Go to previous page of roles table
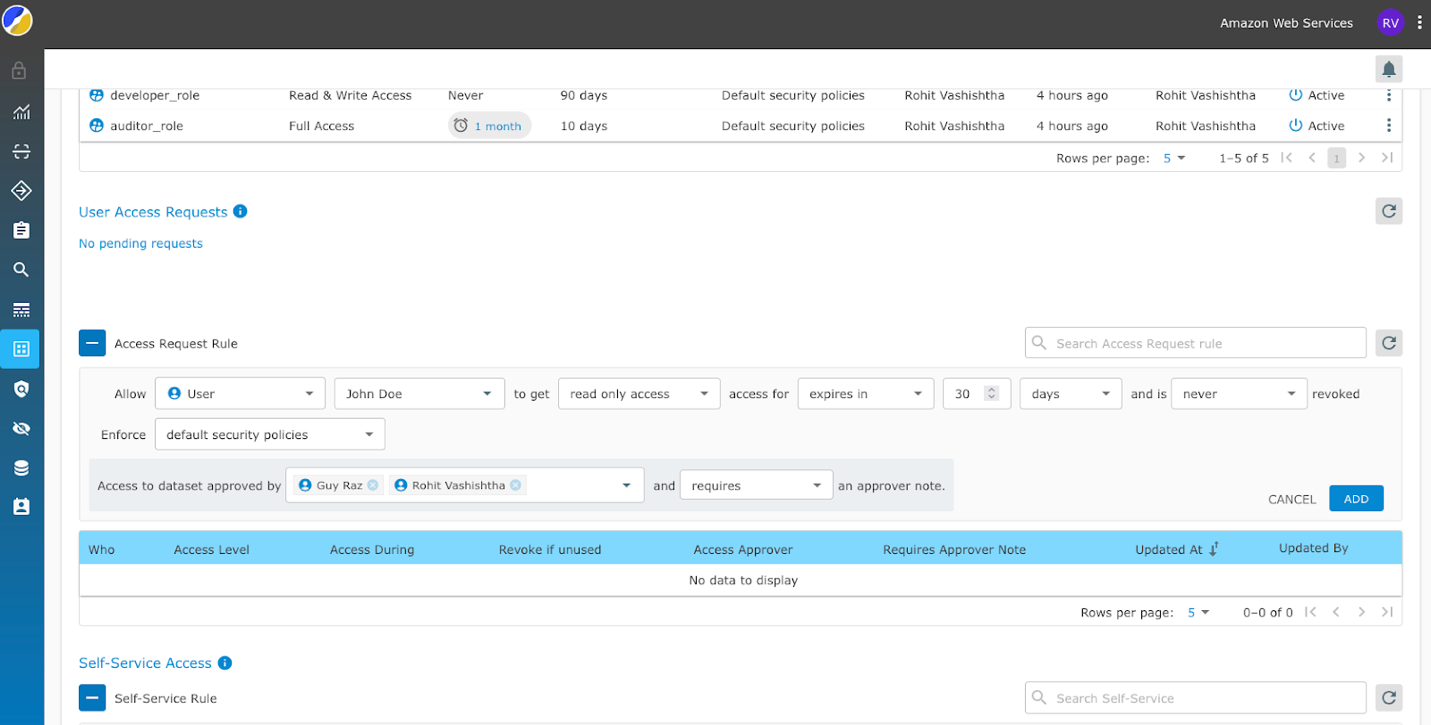 click(x=1312, y=158)
